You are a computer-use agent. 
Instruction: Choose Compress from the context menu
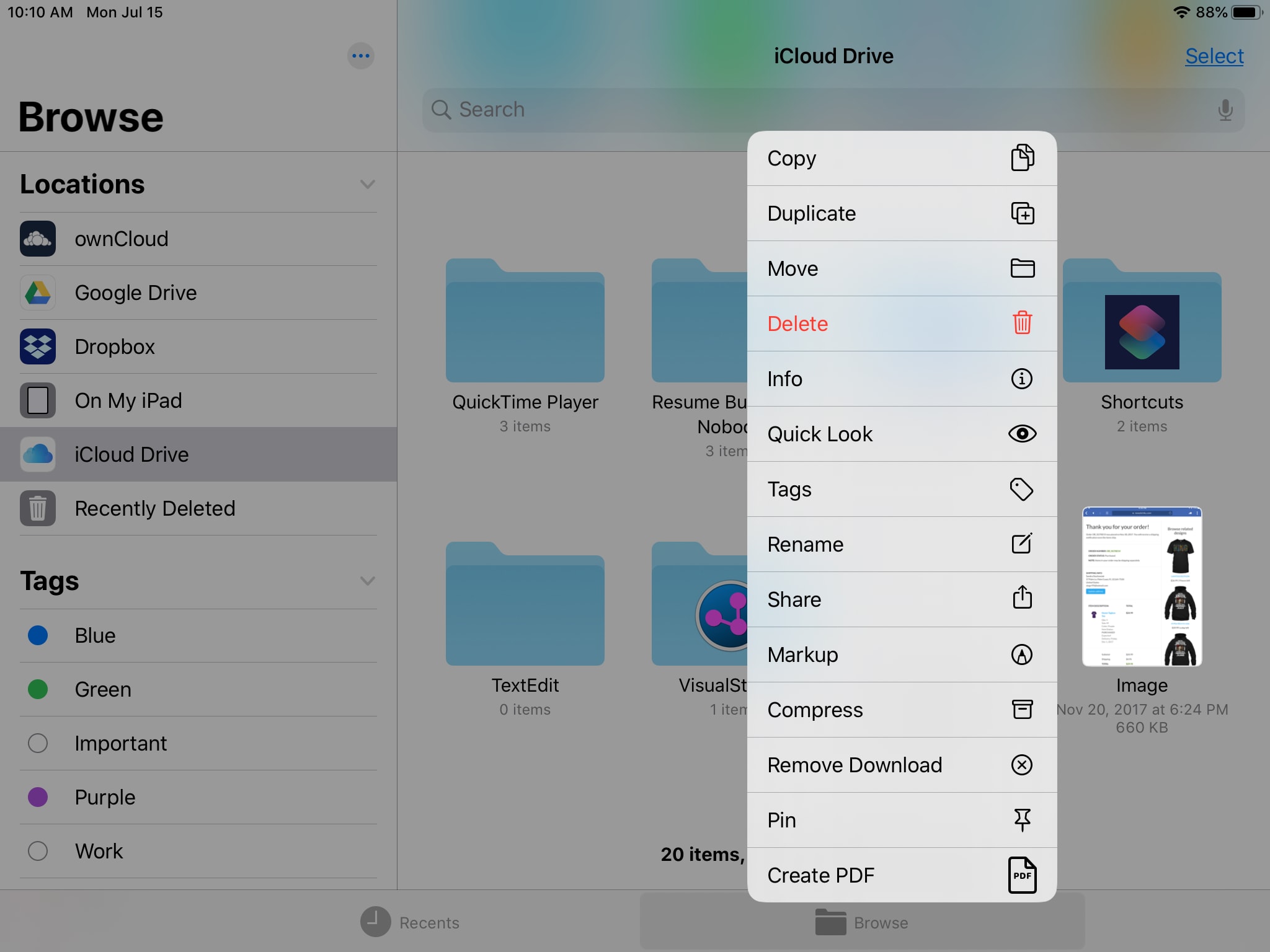point(902,710)
